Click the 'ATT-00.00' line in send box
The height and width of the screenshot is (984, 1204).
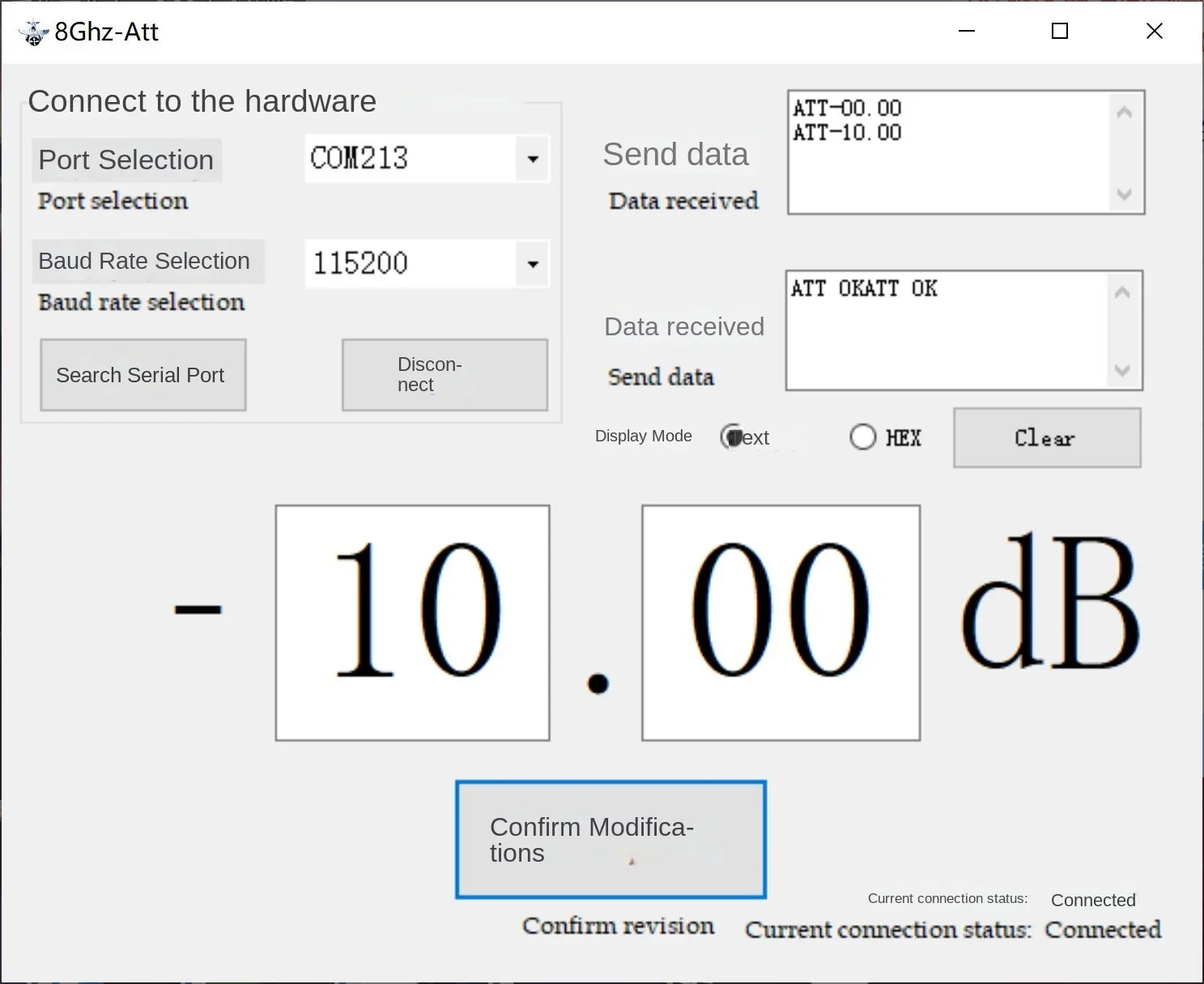(x=847, y=109)
